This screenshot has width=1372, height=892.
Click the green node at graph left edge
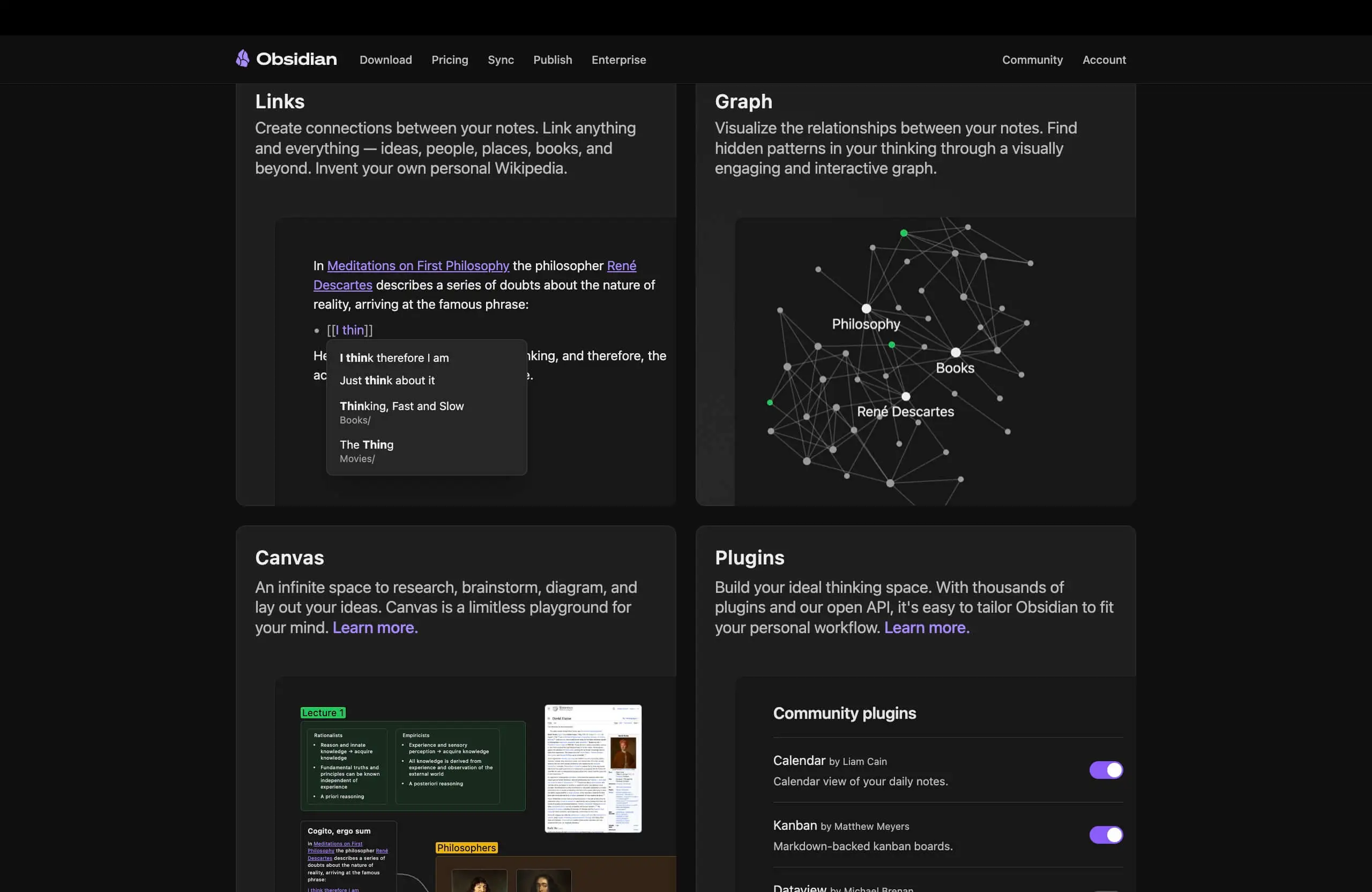[770, 403]
